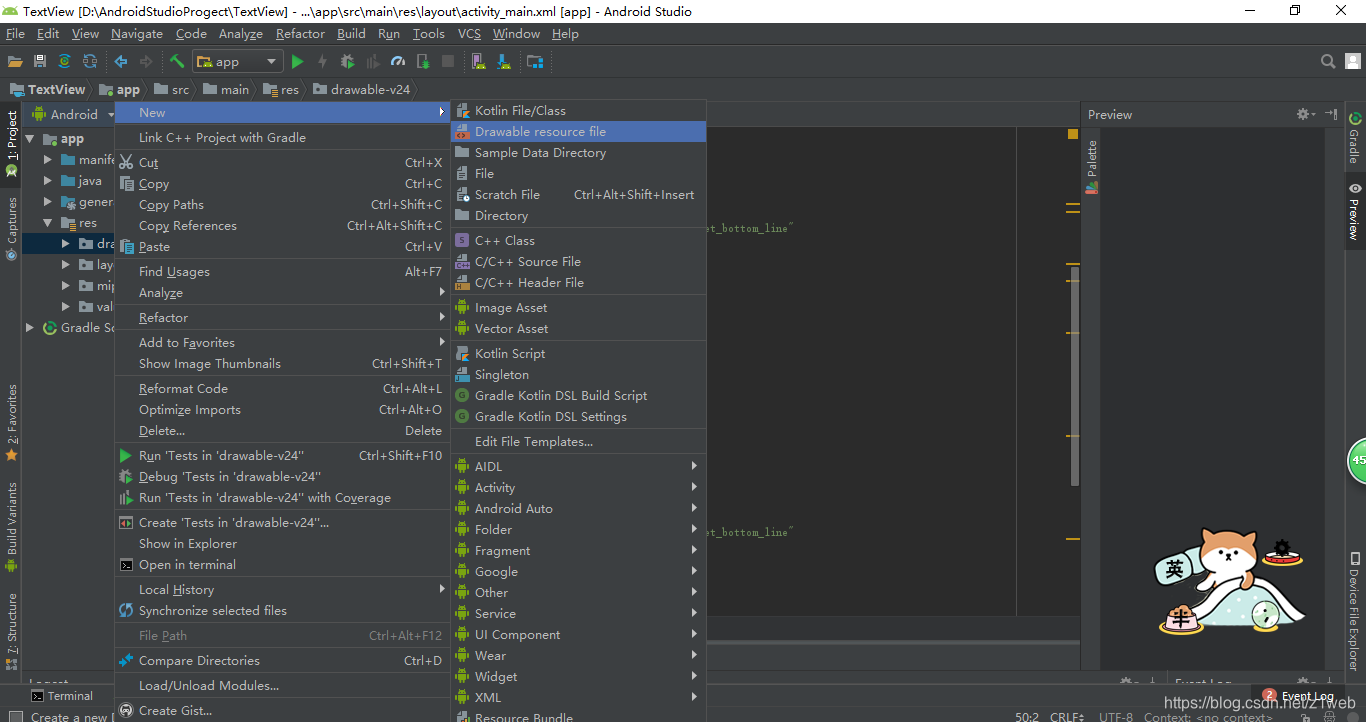Select Edit File Templates... entry
1366x722 pixels.
point(579,442)
